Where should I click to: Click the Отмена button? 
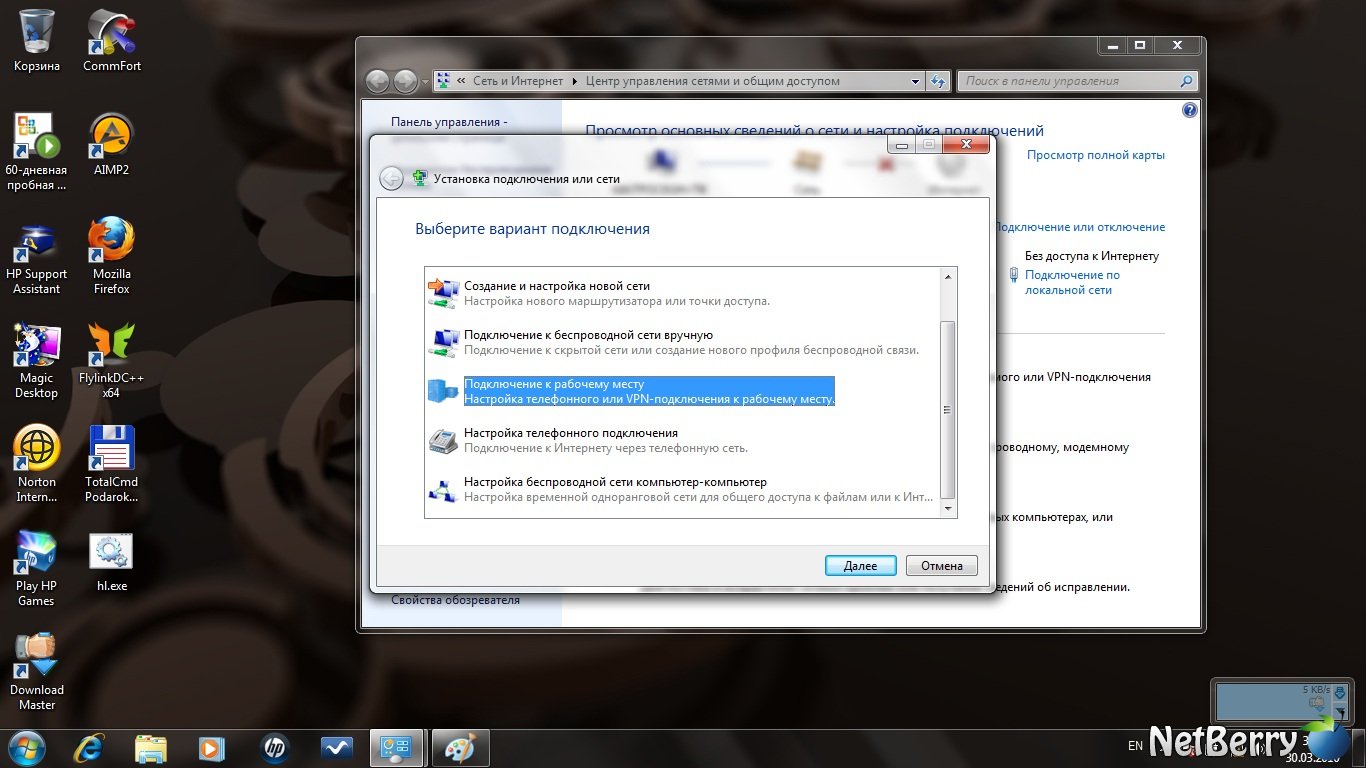tap(942, 565)
